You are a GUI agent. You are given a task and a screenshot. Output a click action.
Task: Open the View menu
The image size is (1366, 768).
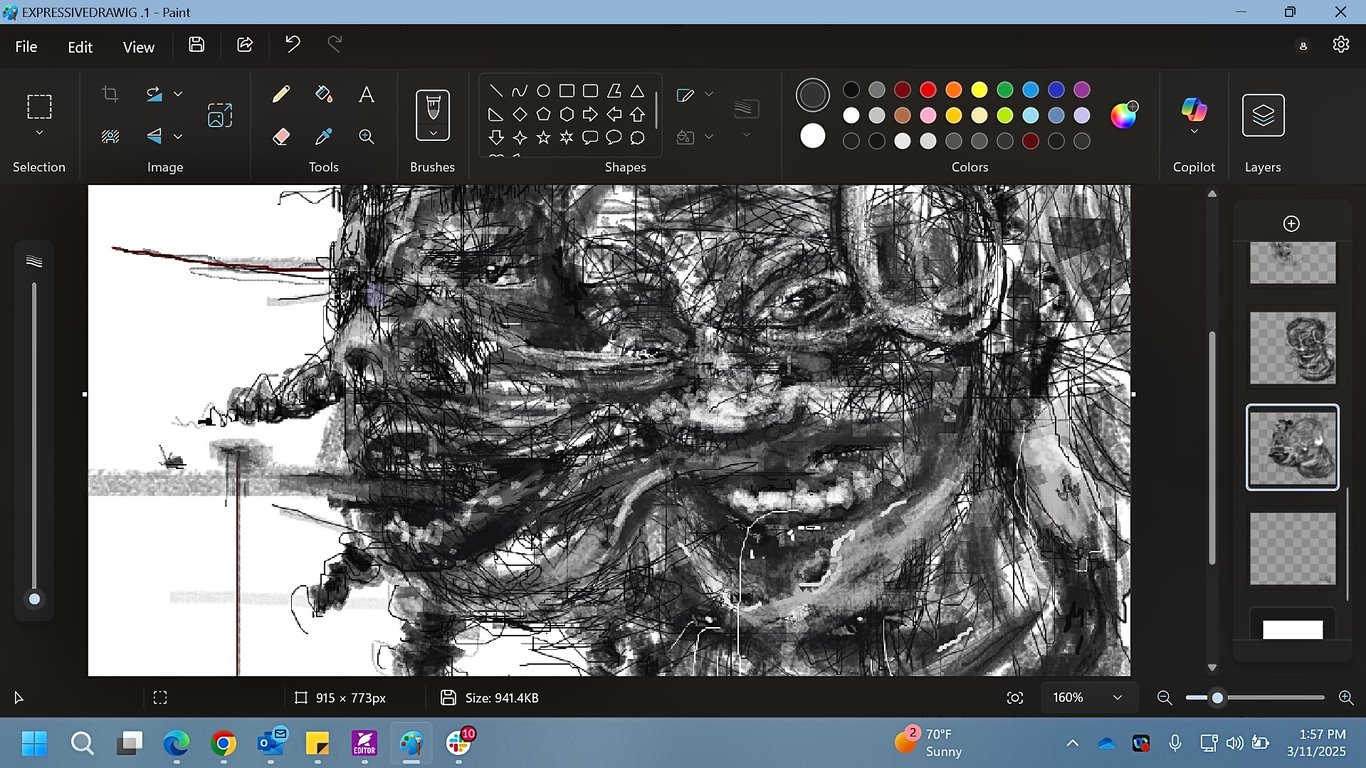pyautogui.click(x=139, y=46)
